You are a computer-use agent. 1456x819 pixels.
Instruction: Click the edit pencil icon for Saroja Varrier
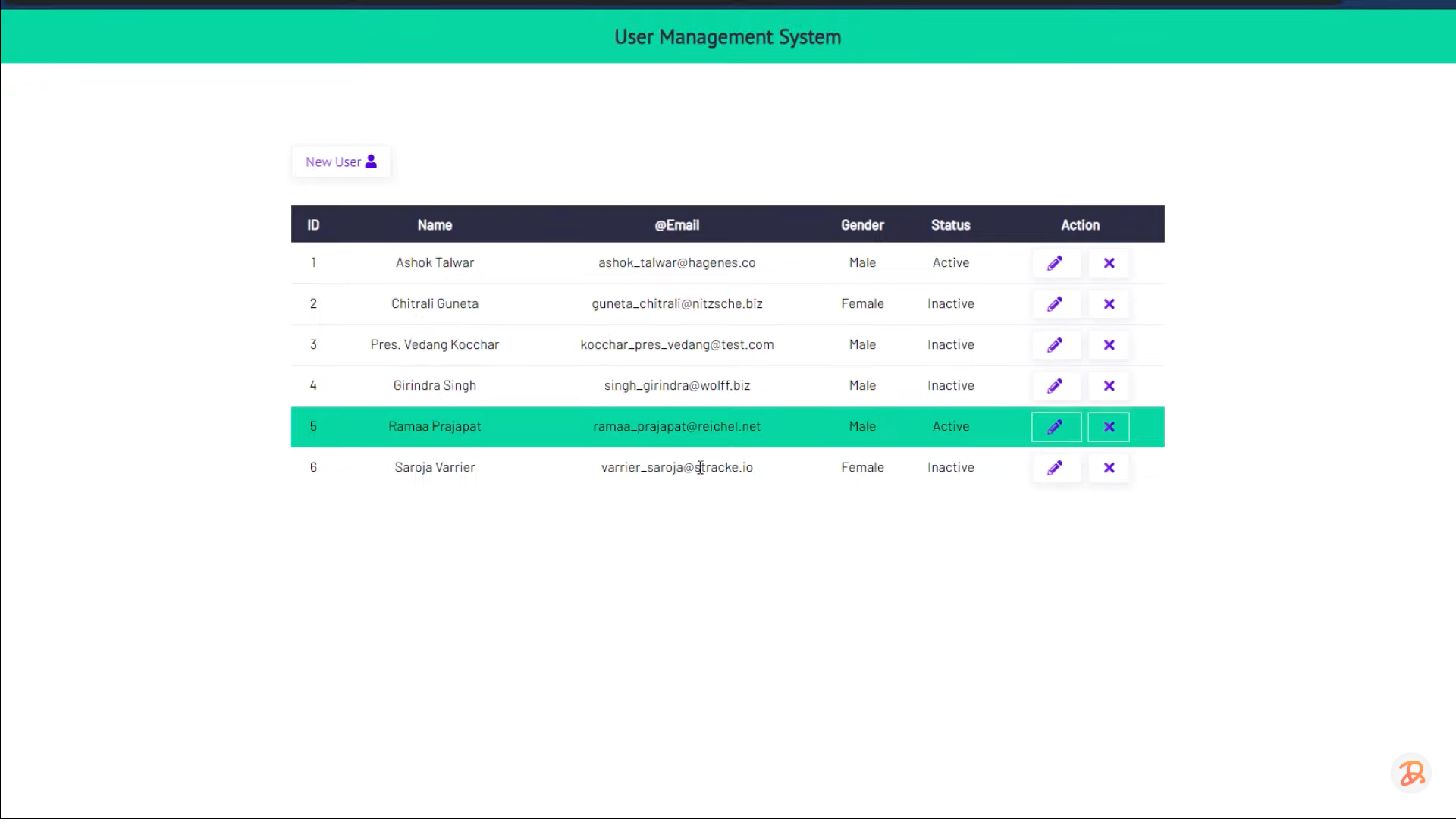[1055, 467]
